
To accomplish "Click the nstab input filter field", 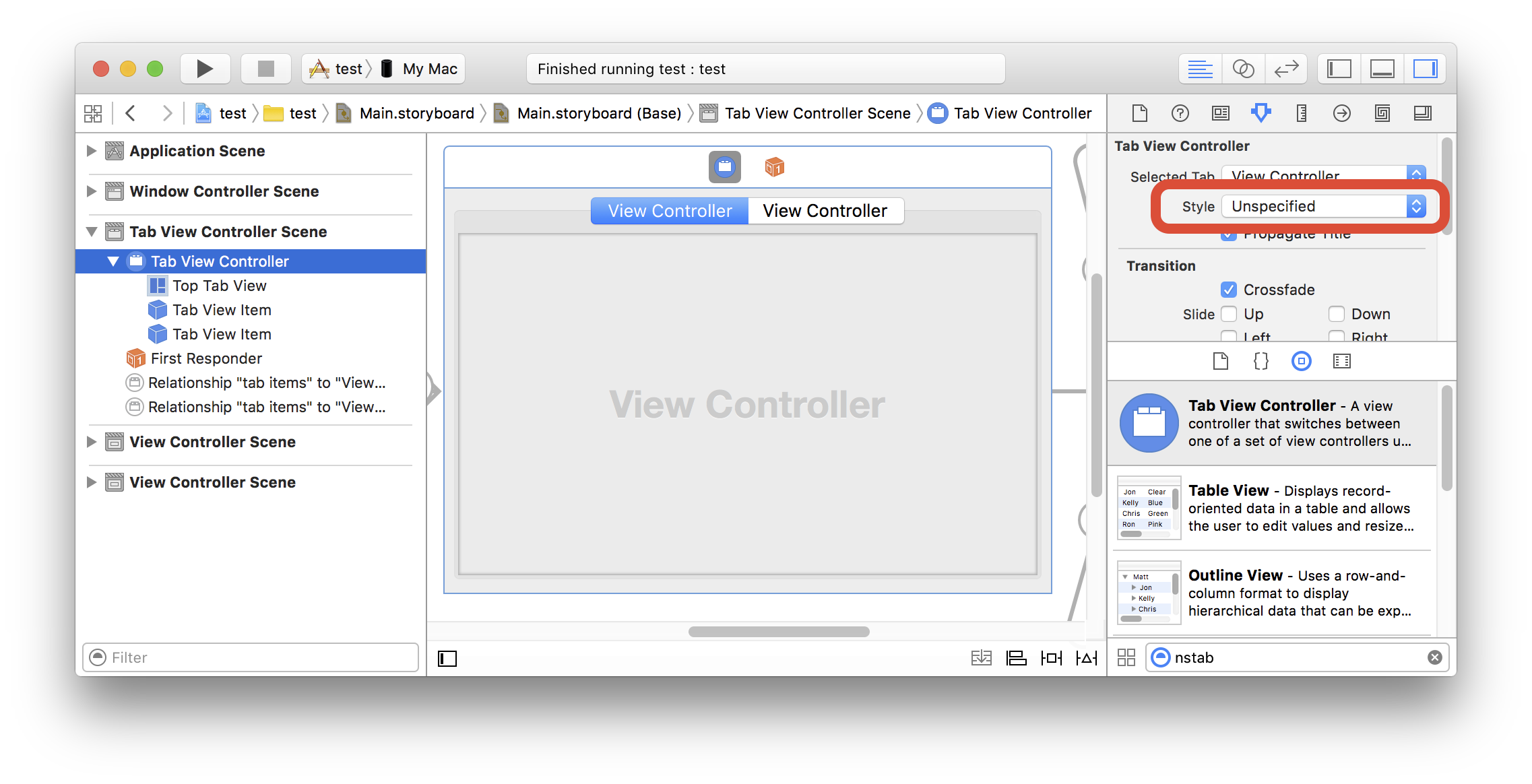I will pos(1290,657).
